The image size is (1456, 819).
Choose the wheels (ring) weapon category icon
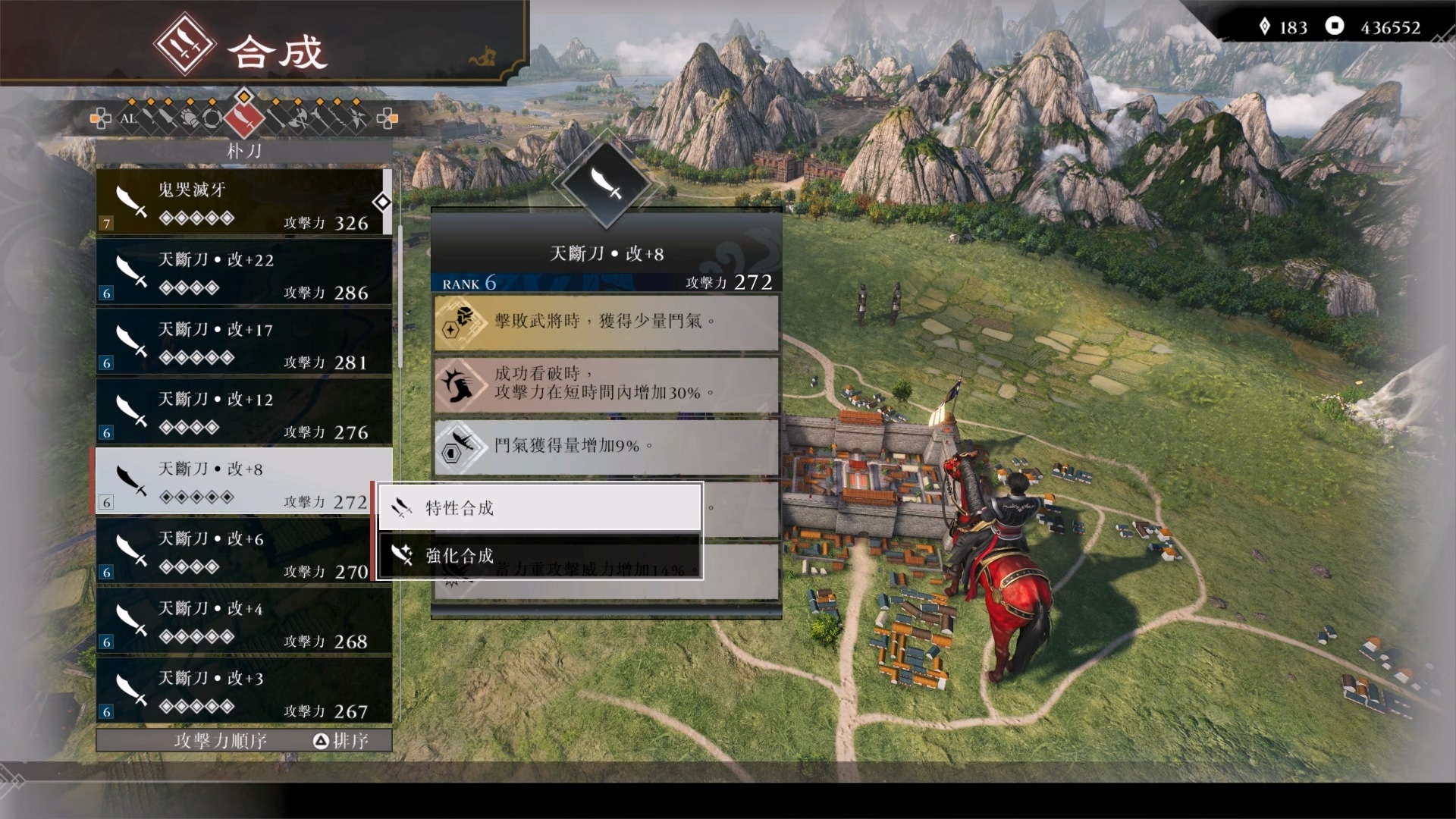212,118
